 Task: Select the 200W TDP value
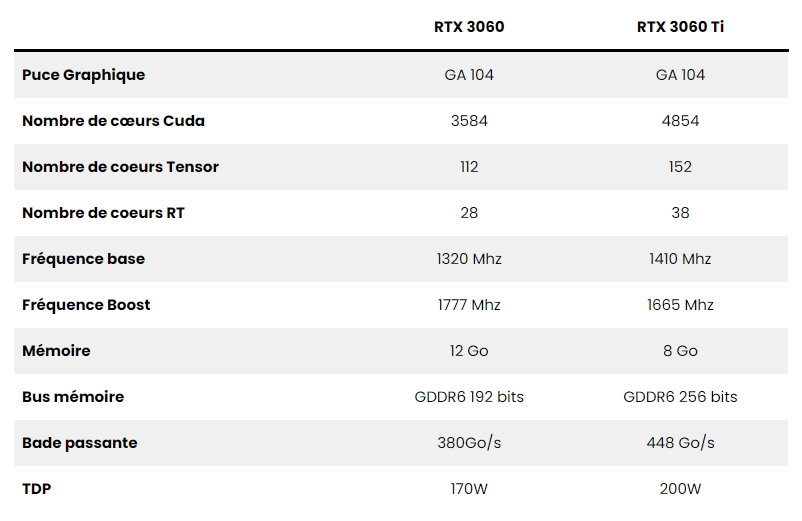[x=680, y=489]
